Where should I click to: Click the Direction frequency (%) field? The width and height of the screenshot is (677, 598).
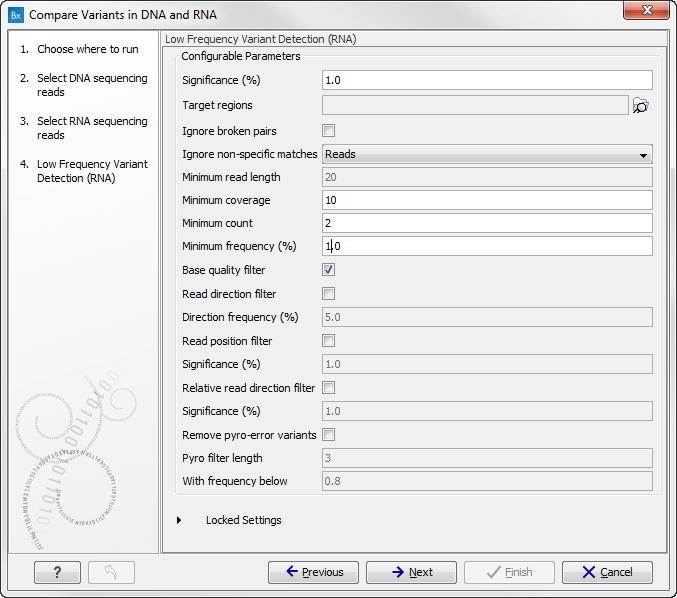487,317
